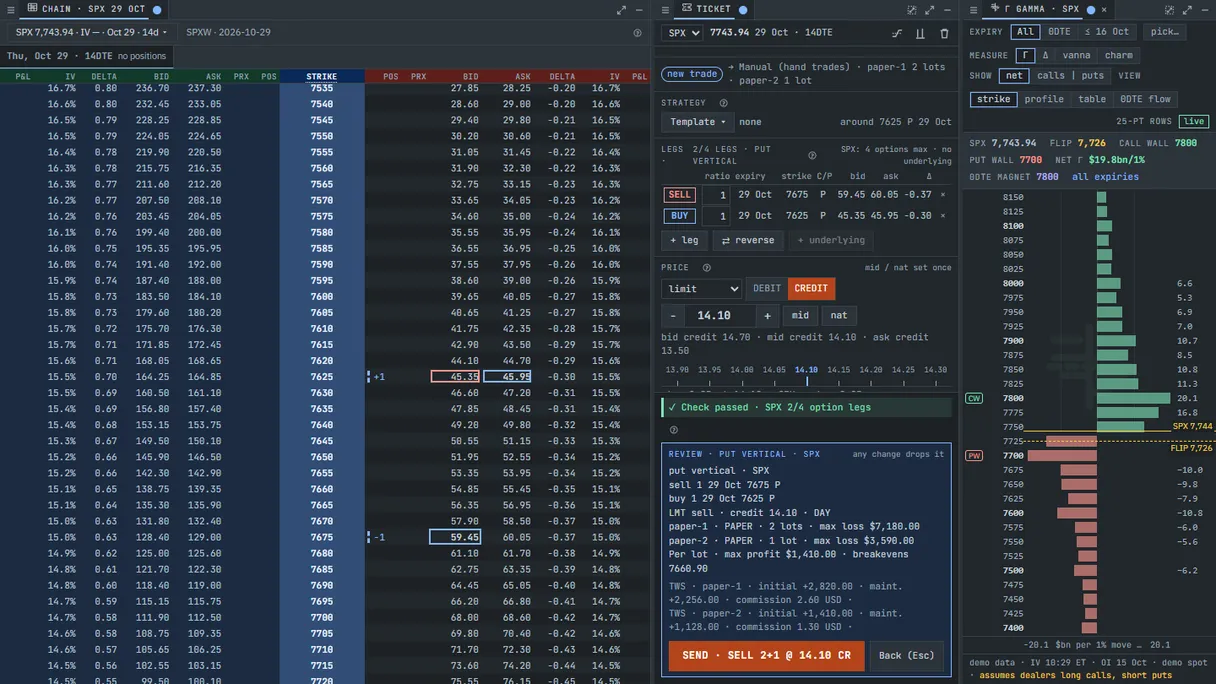Open the chain selector SPX 7,743.94 dropdown
The width and height of the screenshot is (1216, 684).
click(x=91, y=33)
